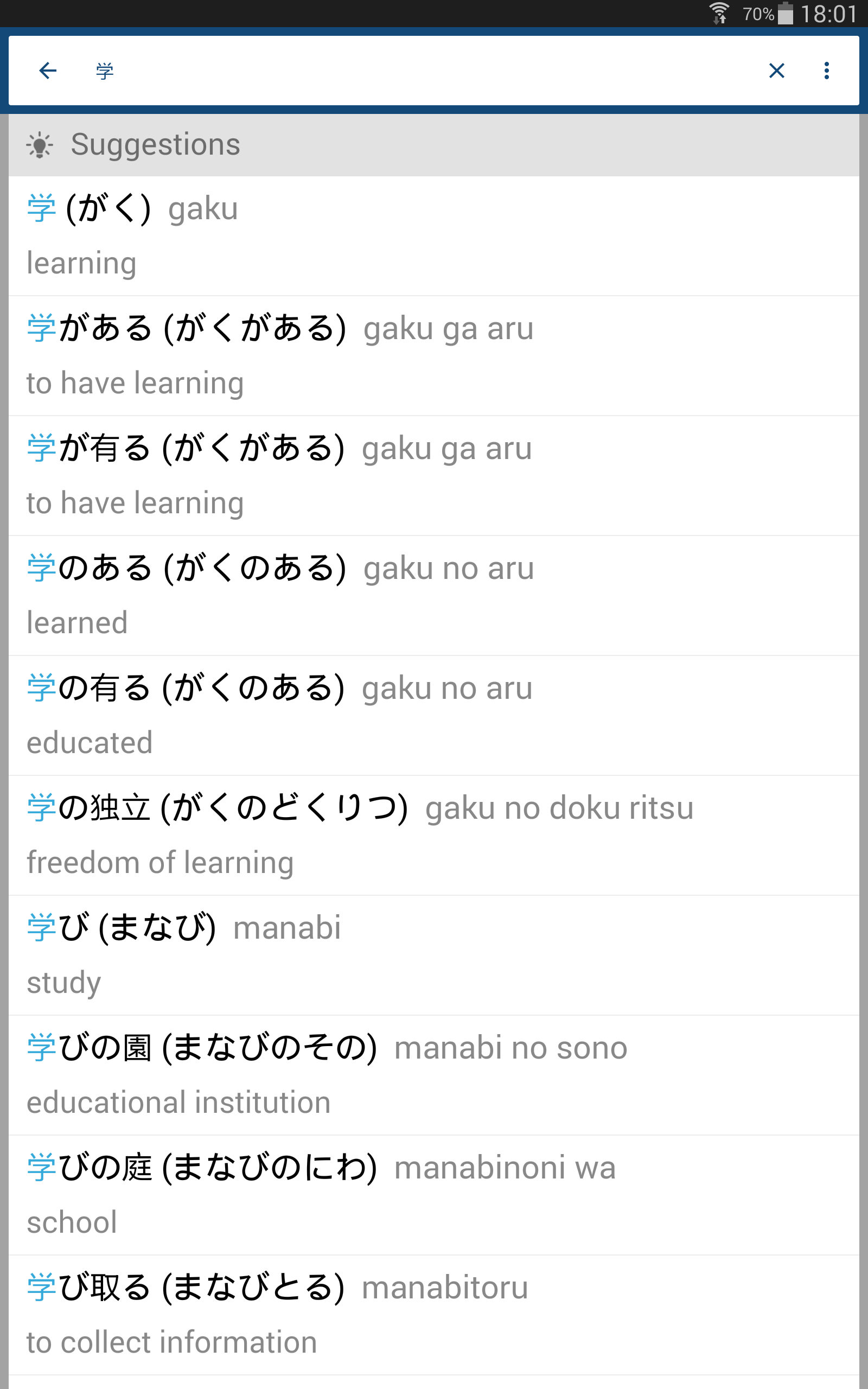The height and width of the screenshot is (1389, 868).
Task: Select 学が有る 'to have learning' suggestion
Action: (433, 476)
